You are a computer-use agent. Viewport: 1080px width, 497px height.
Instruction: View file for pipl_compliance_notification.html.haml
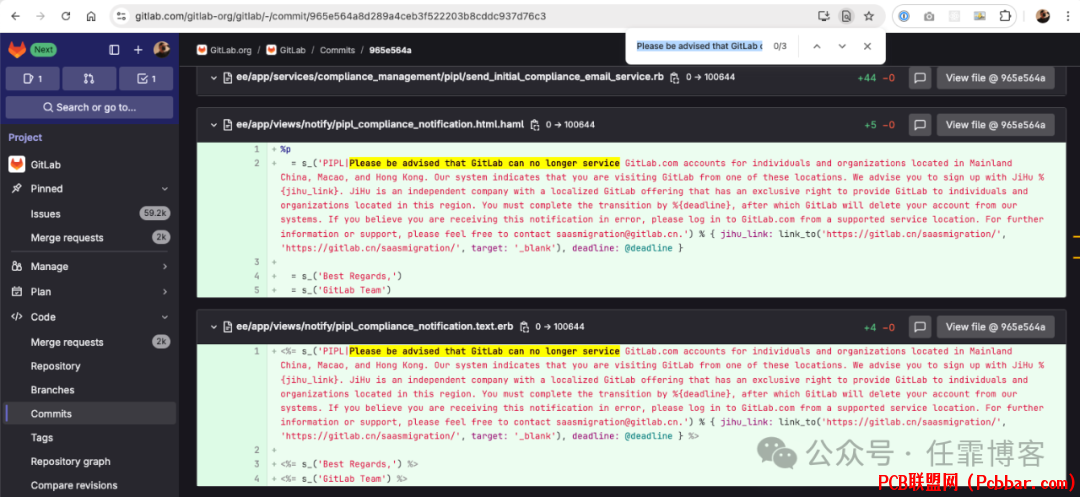point(995,125)
